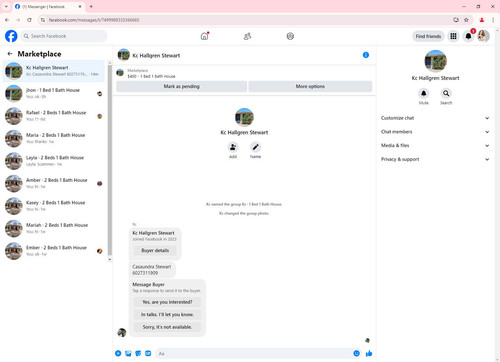Screen dimensions: 500x362
Task: Open Kasey - 2 Beds 1 Bath House chat
Action: [54, 206]
